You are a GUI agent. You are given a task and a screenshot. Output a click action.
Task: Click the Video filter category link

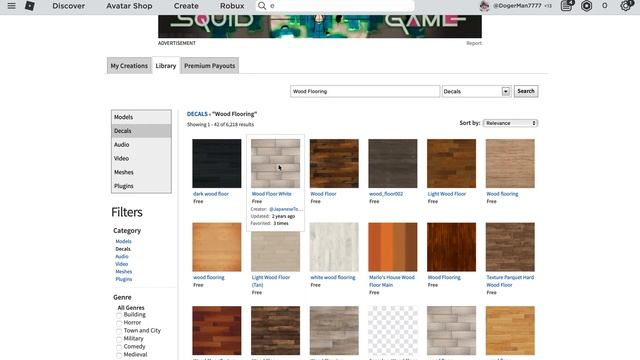121,264
